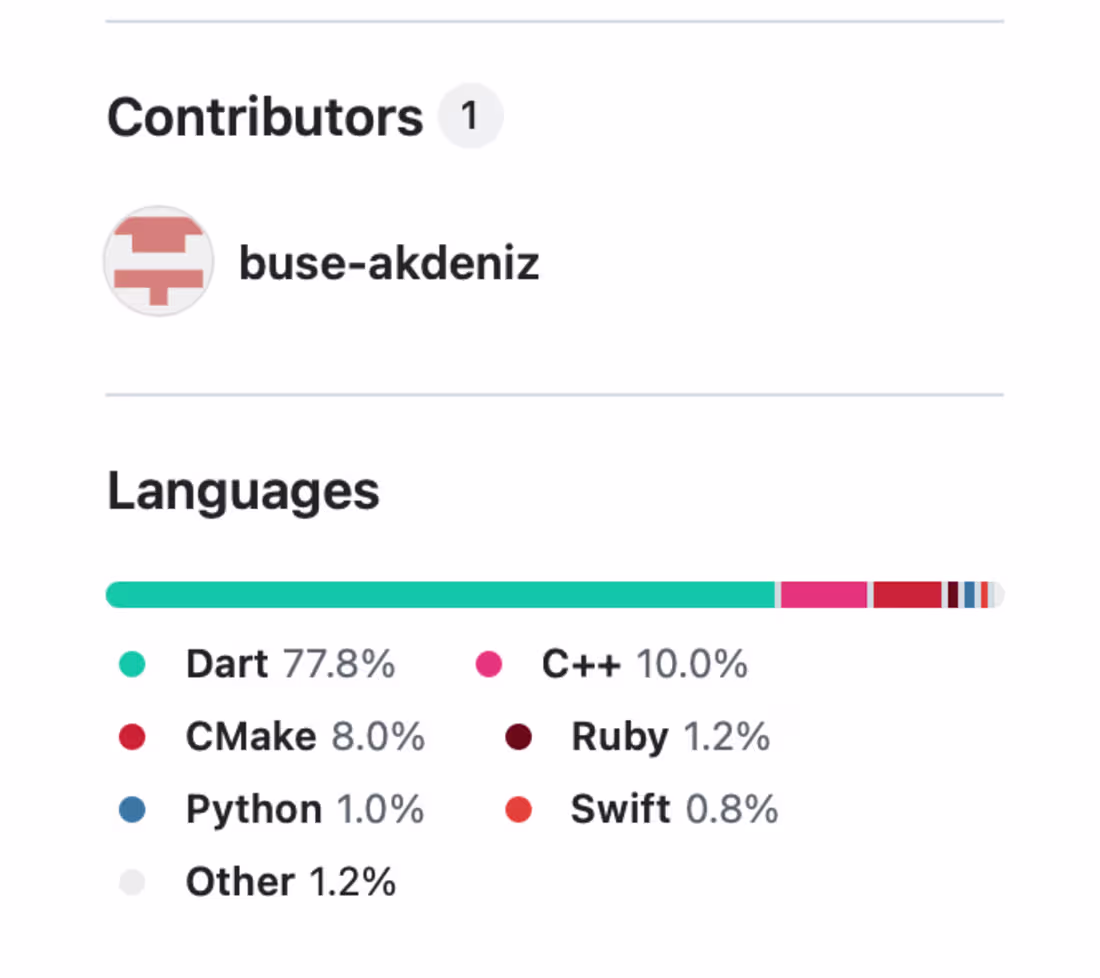This screenshot has height=978, width=1100.
Task: Open Ruby 1.2% language link
Action: coord(671,737)
